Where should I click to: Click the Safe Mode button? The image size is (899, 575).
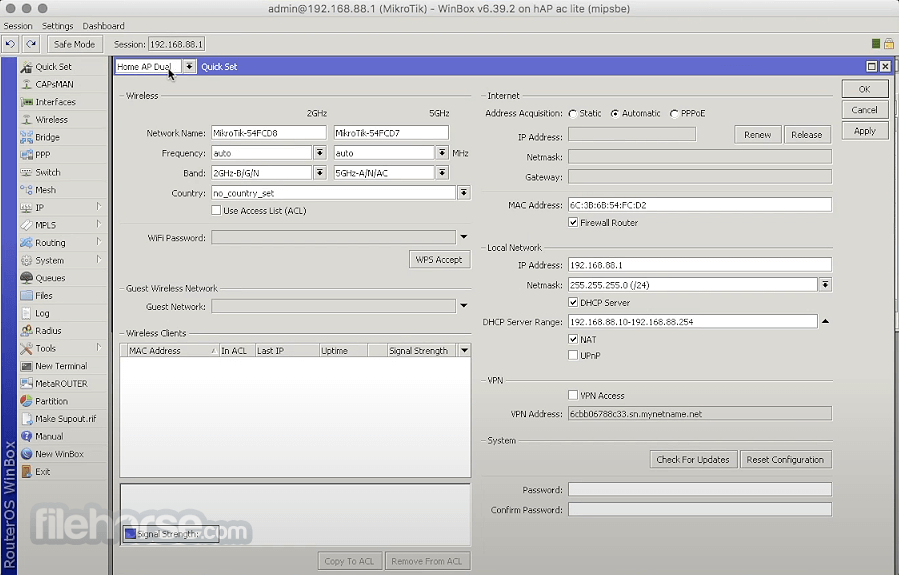coord(75,44)
